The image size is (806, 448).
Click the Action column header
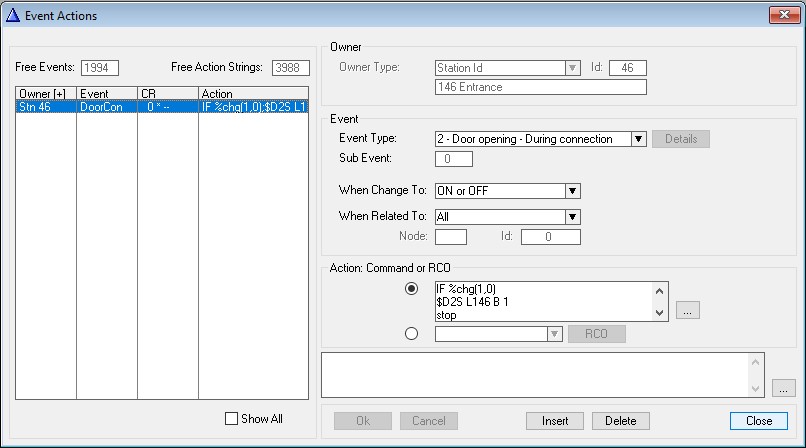point(253,94)
